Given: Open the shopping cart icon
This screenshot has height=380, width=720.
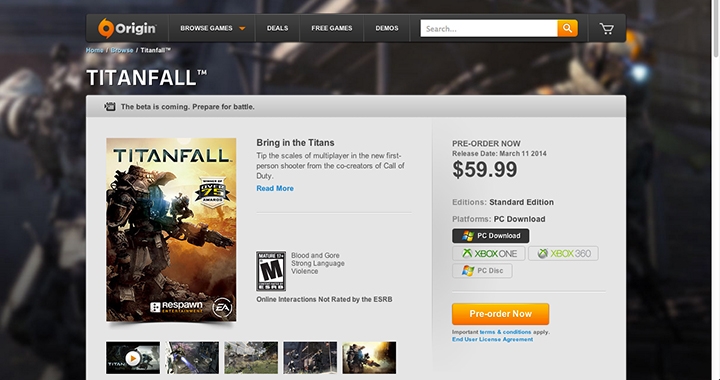Looking at the screenshot, I should (607, 28).
